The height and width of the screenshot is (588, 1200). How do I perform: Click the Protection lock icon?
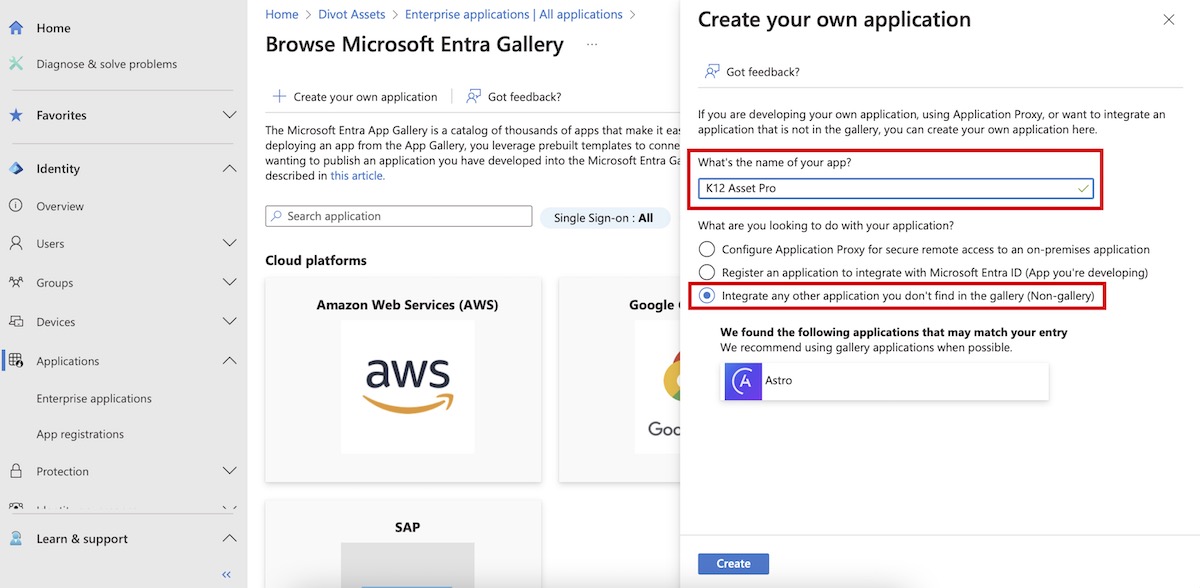pyautogui.click(x=16, y=471)
